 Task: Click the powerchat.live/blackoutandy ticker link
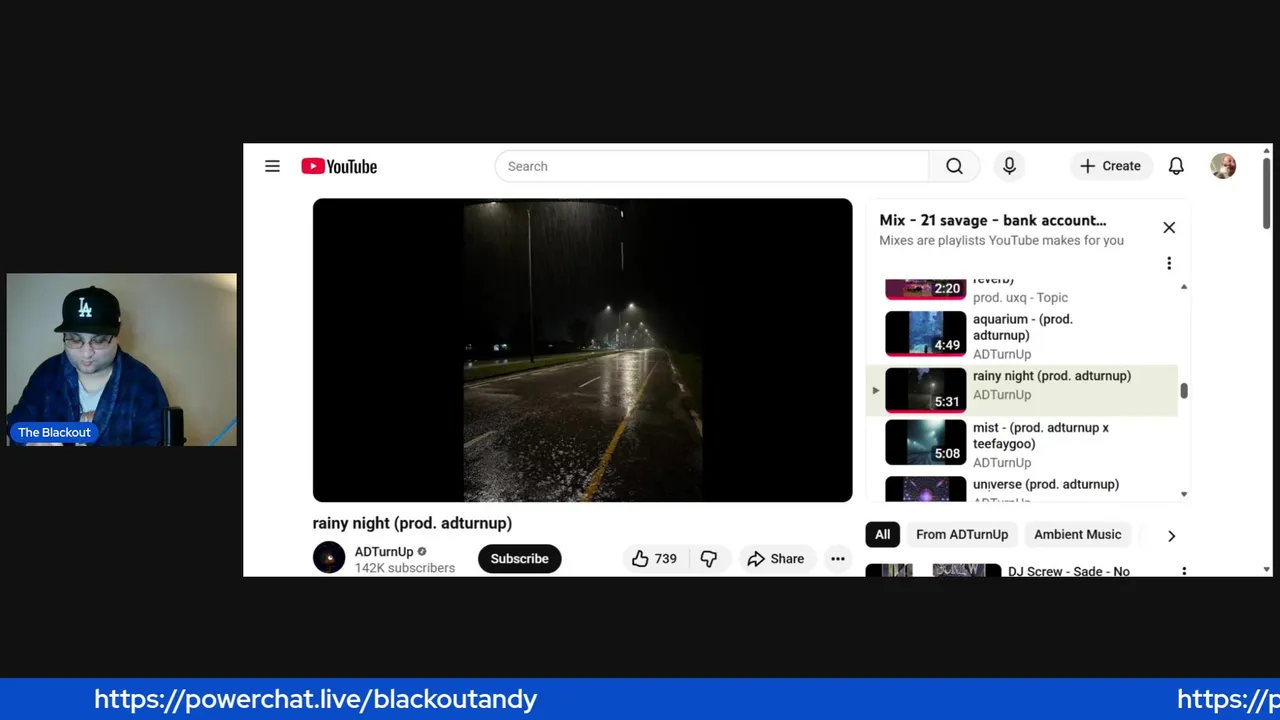coord(316,699)
